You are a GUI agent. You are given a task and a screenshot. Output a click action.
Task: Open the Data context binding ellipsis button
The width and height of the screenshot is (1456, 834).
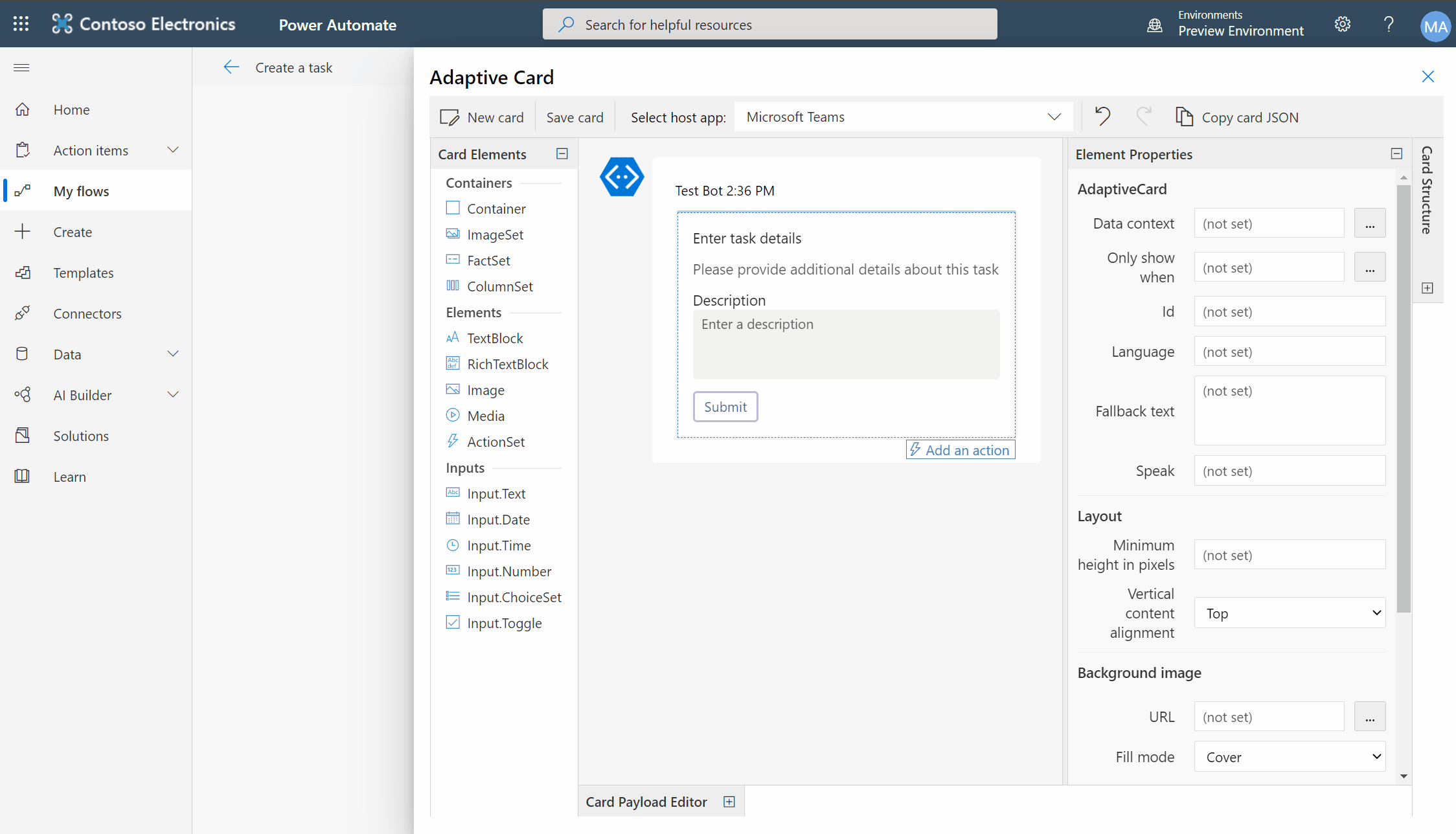[x=1370, y=223]
